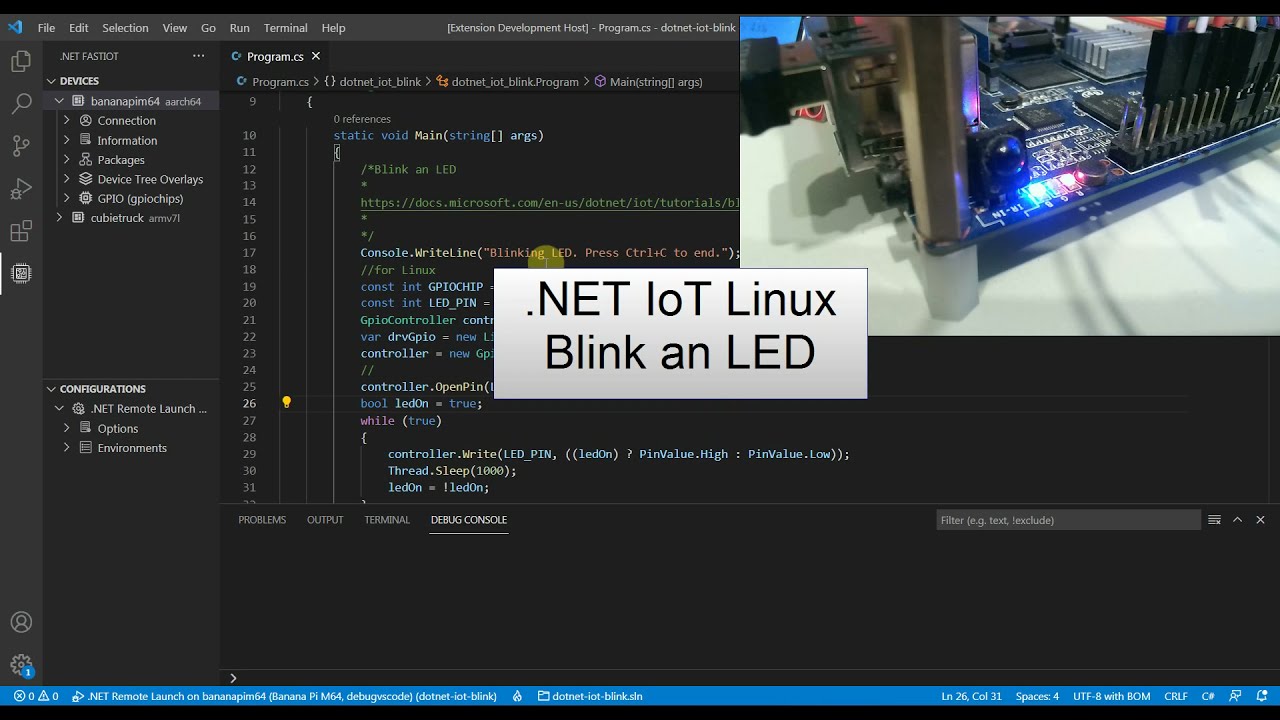This screenshot has width=1280, height=720.
Task: Collapse the bananapim64 device node
Action: [x=59, y=101]
